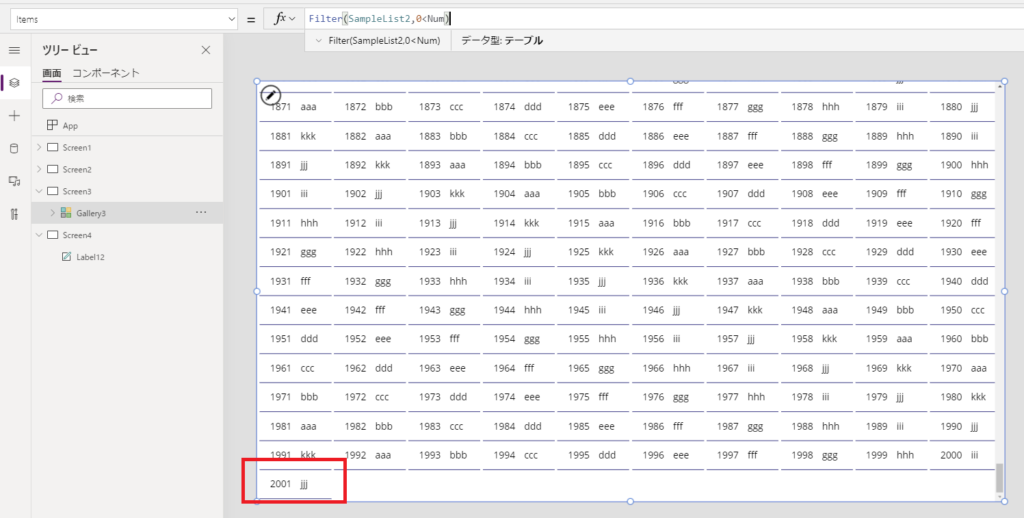Expand Screen1 in tree view
The height and width of the screenshot is (518, 1024).
point(39,148)
